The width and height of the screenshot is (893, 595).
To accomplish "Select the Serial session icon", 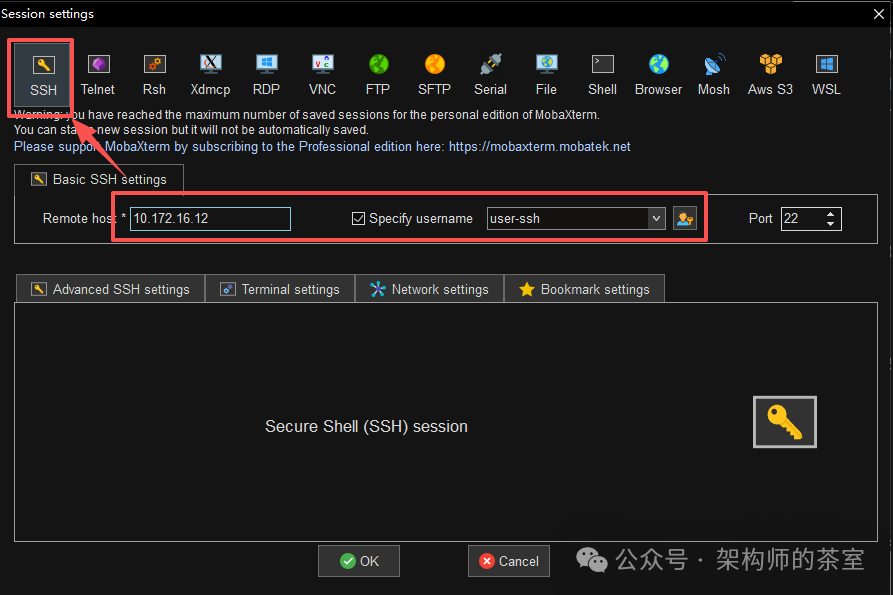I will [x=490, y=75].
